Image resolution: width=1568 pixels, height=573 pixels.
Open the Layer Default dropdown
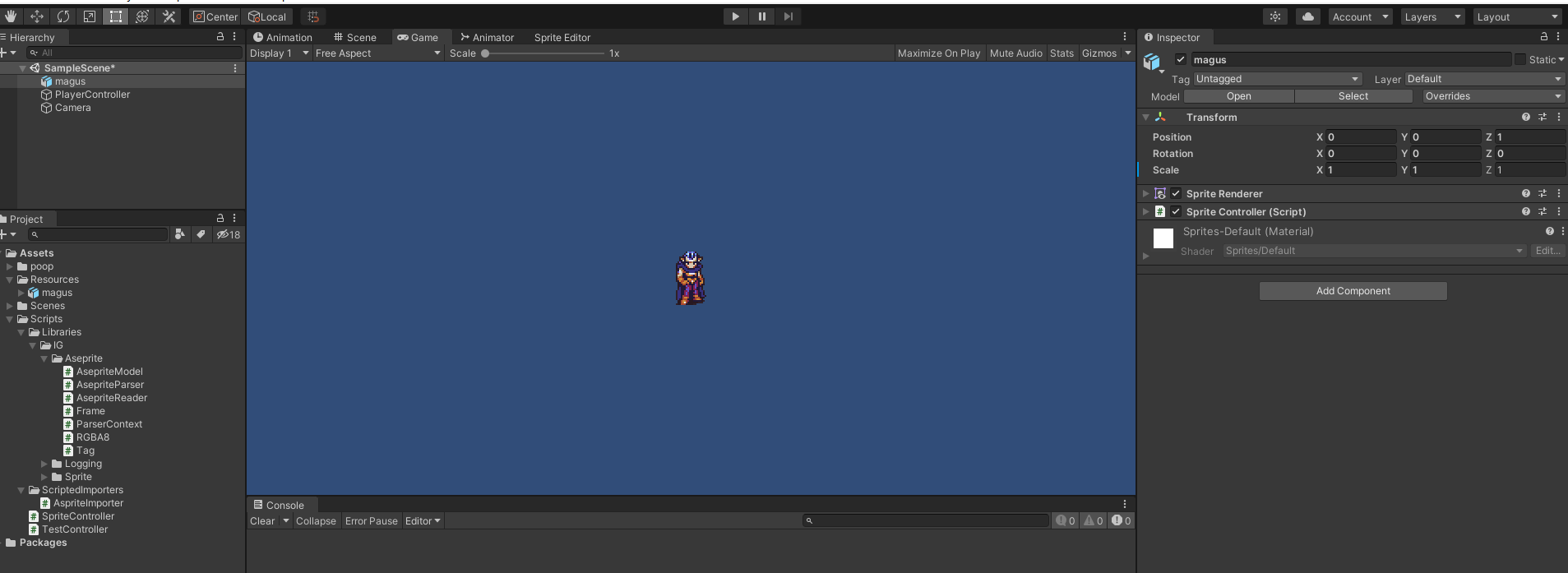[1484, 79]
